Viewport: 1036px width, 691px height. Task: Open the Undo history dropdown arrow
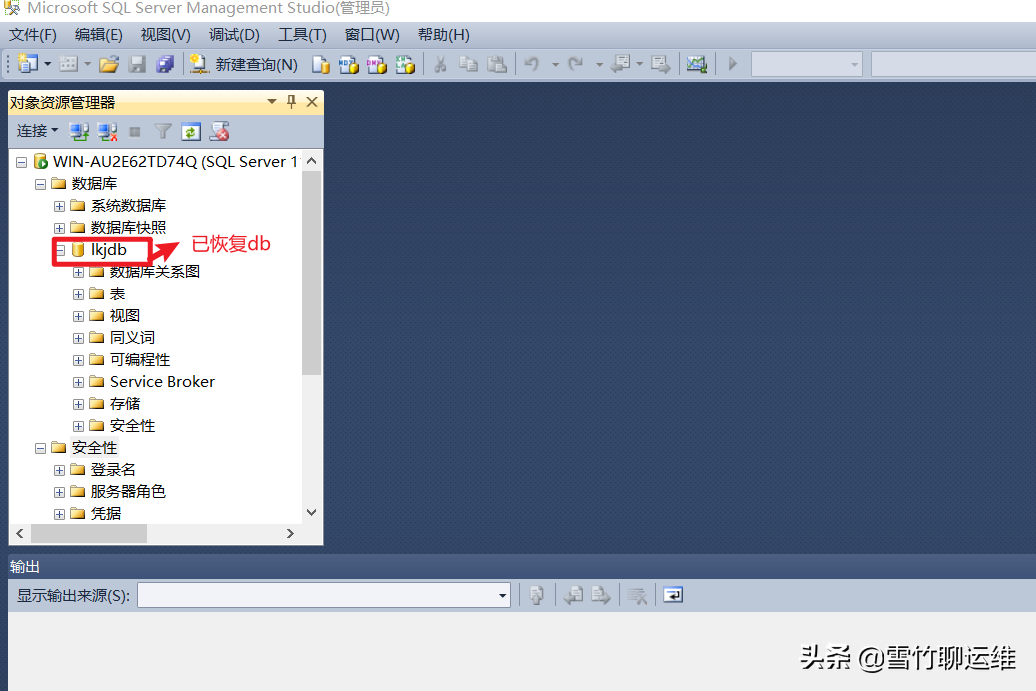pyautogui.click(x=555, y=65)
